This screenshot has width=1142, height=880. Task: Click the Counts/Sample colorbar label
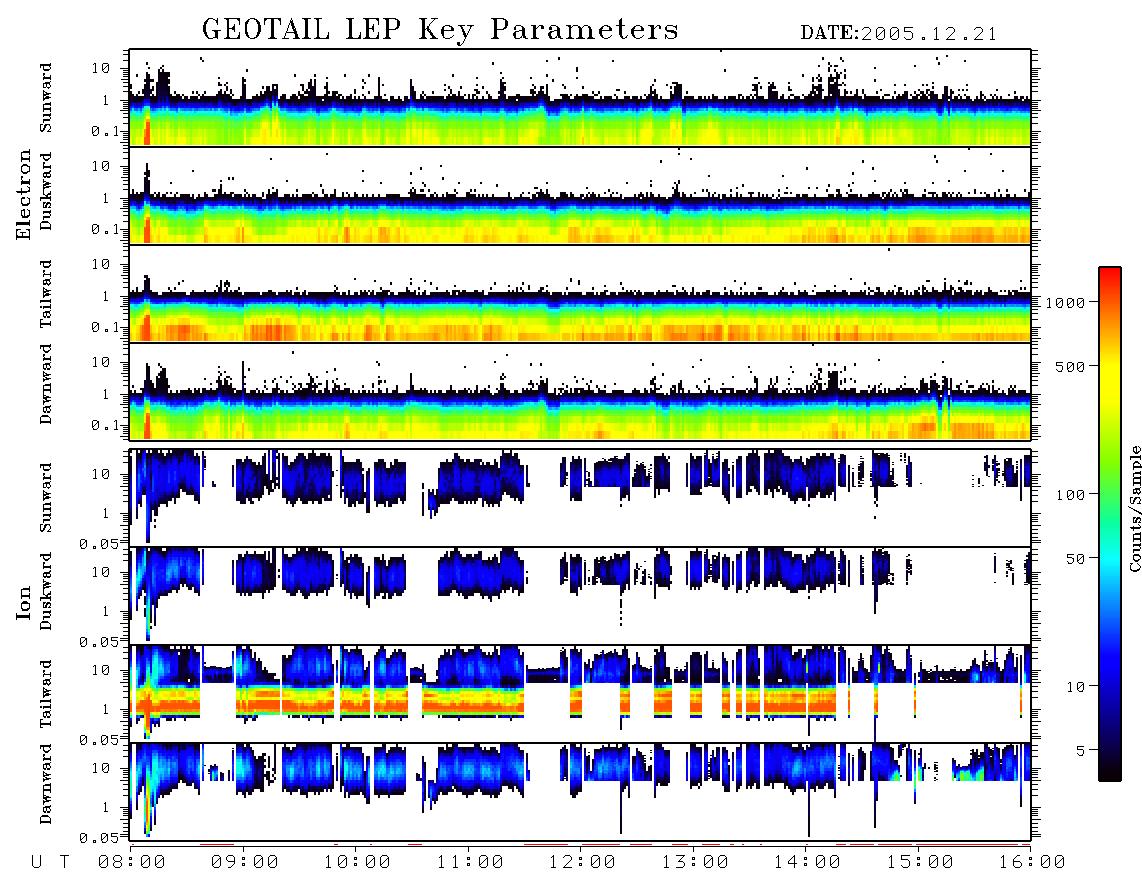coord(1135,508)
